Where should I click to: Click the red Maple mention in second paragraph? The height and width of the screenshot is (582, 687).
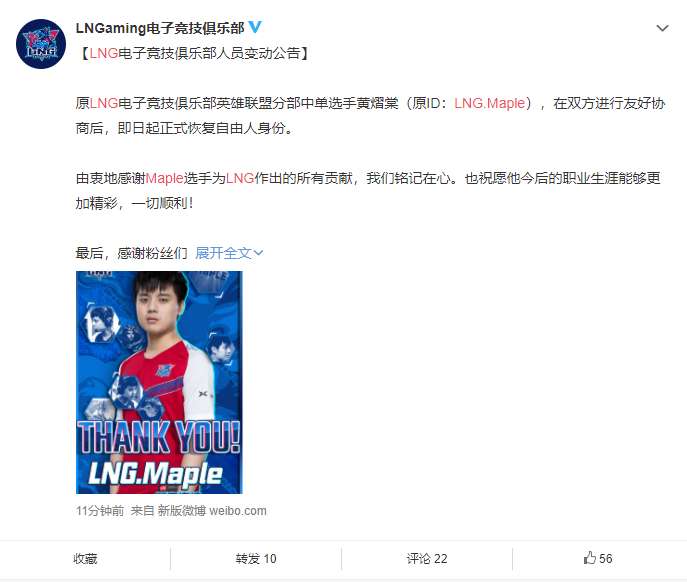[x=164, y=178]
